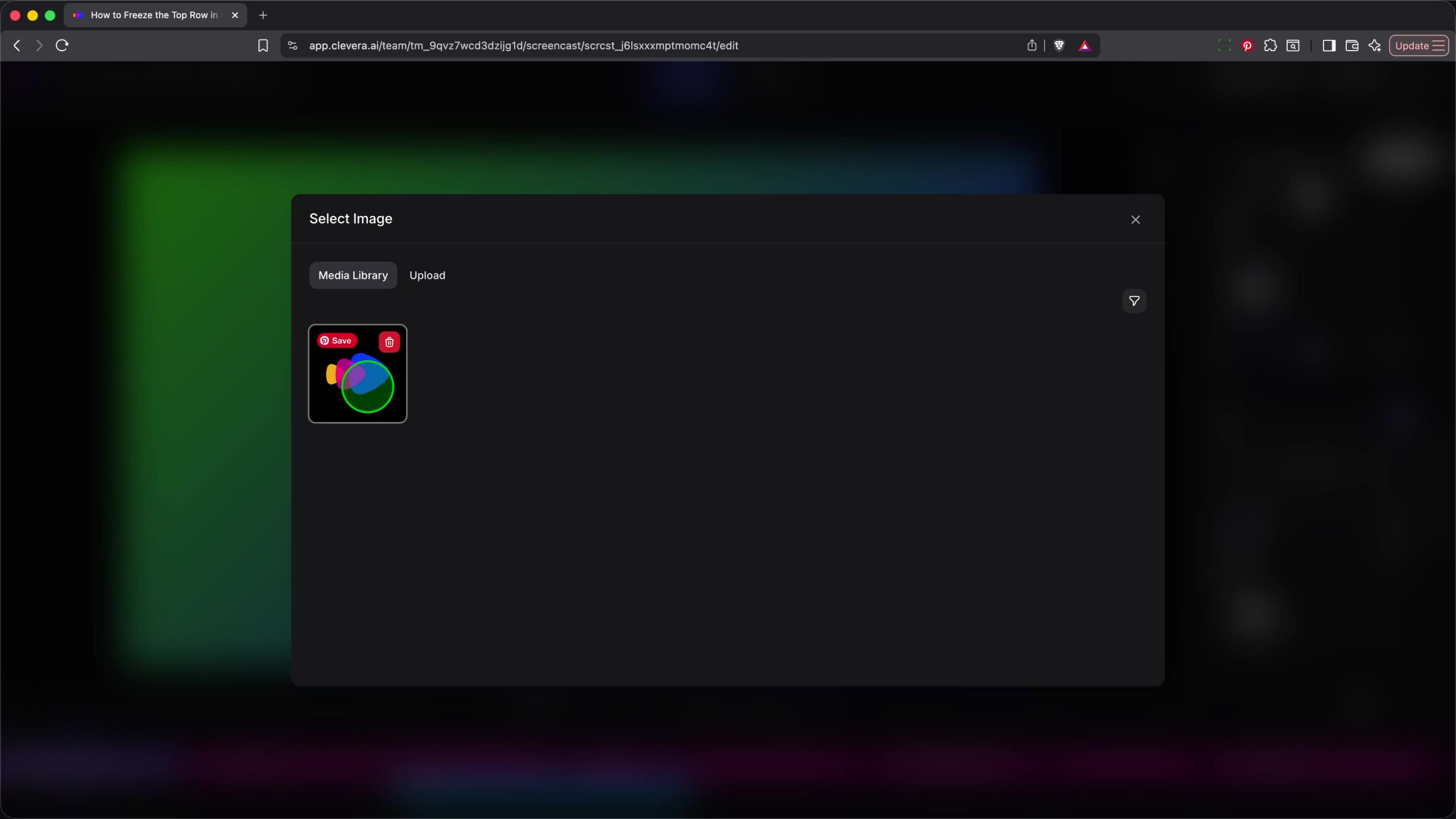Reload the page
The height and width of the screenshot is (819, 1456).
(x=62, y=45)
